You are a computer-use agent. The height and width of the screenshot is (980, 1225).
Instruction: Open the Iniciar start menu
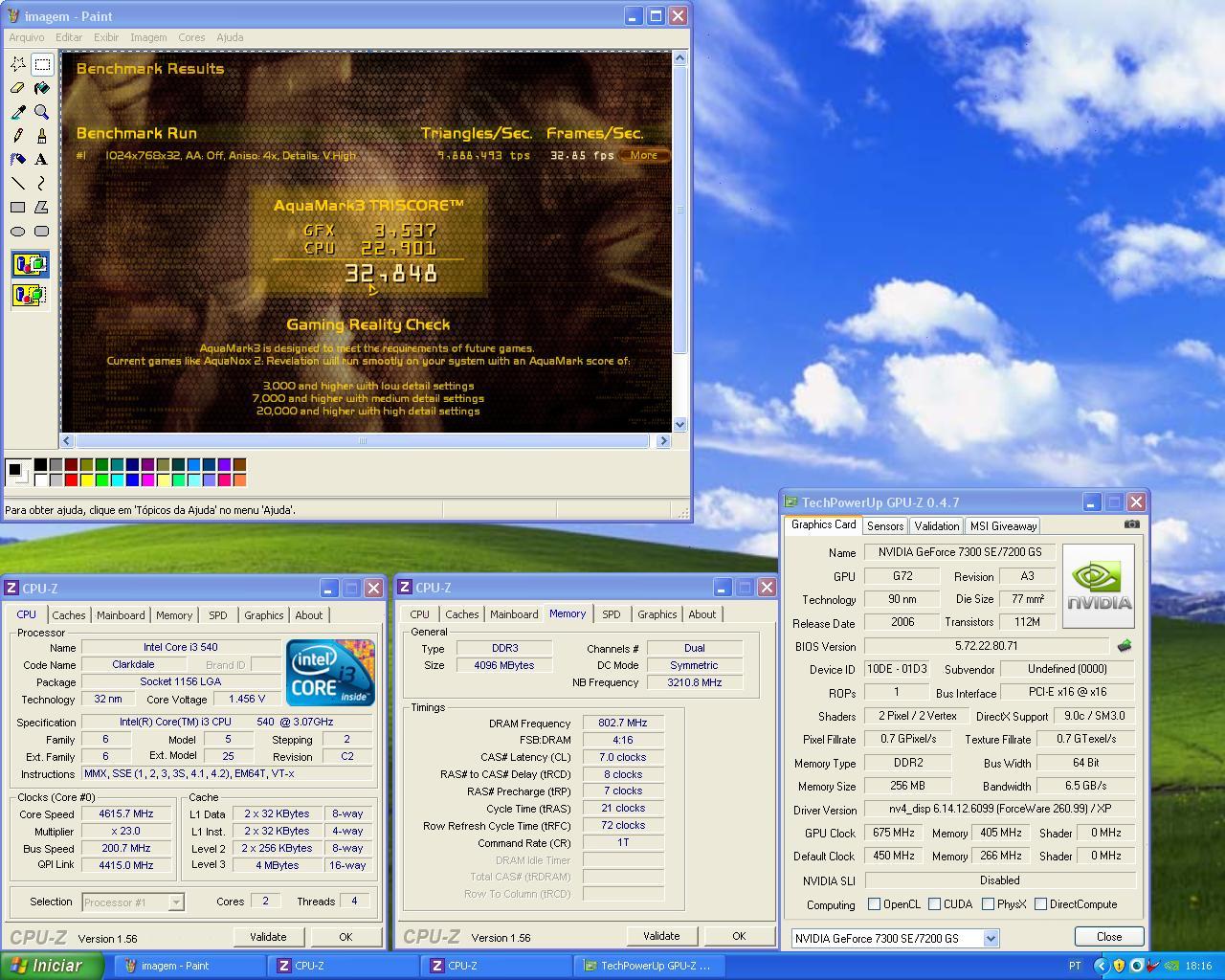coord(52,966)
